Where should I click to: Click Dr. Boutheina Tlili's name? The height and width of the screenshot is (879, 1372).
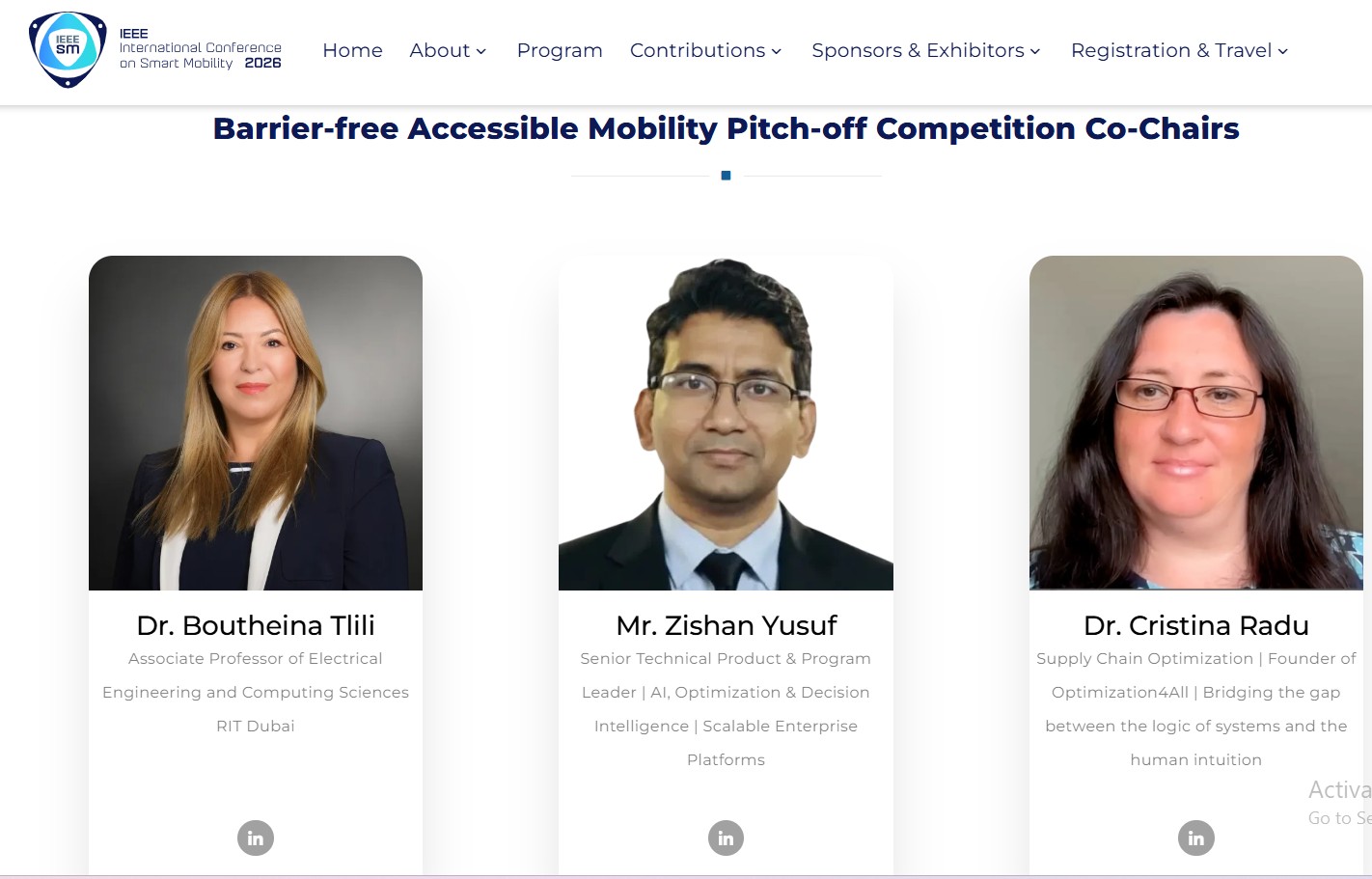256,625
